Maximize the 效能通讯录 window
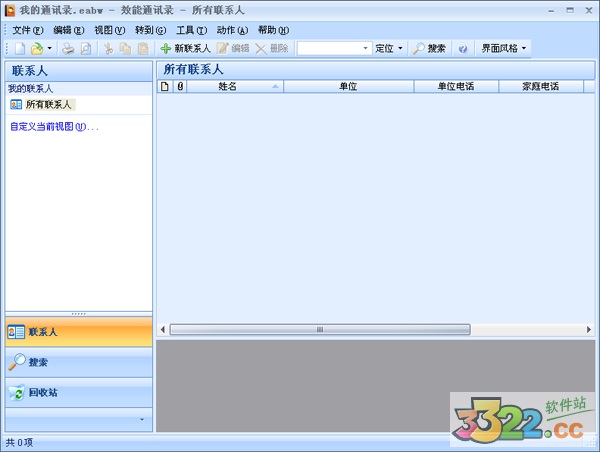 click(x=570, y=10)
